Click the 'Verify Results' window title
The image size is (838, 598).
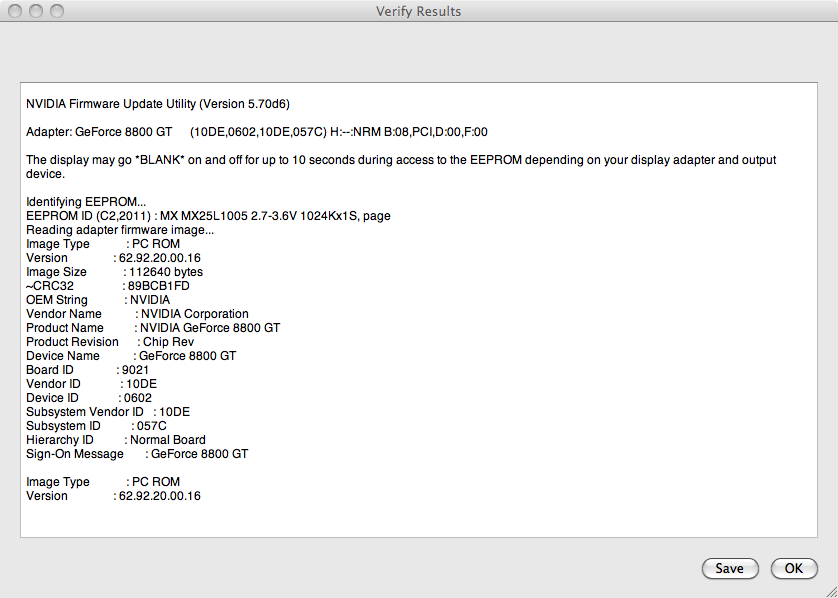tap(418, 11)
